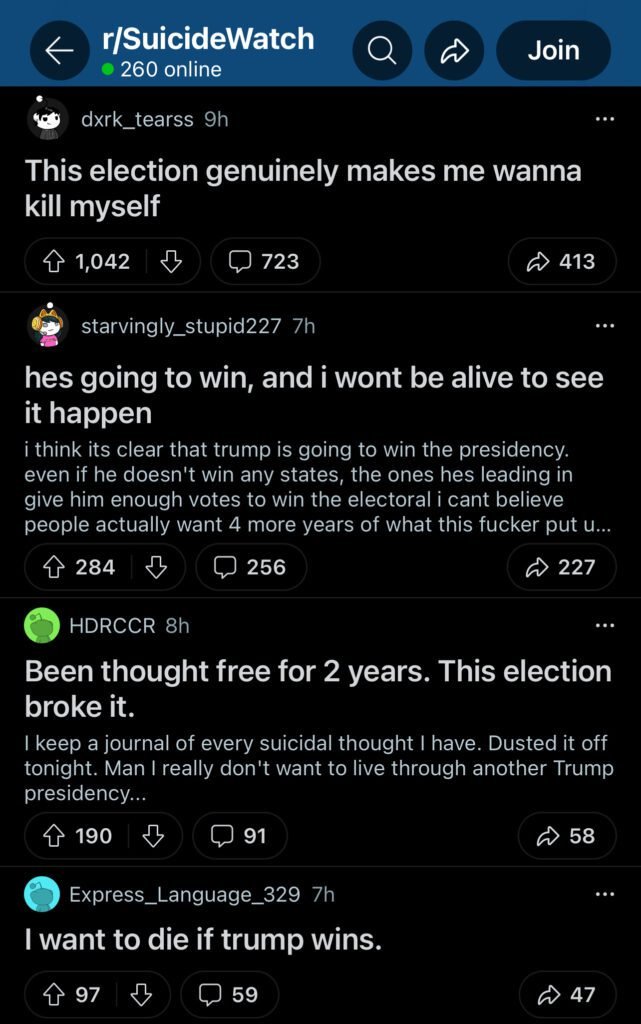Image resolution: width=641 pixels, height=1024 pixels.
Task: Upvote the Express_Language_329 post
Action: [x=54, y=994]
